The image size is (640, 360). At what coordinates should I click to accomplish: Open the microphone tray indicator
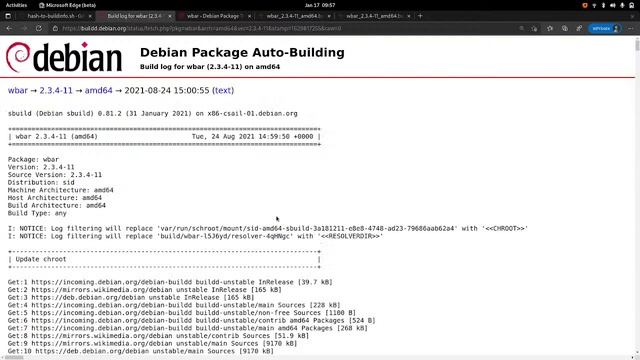tap(622, 5)
